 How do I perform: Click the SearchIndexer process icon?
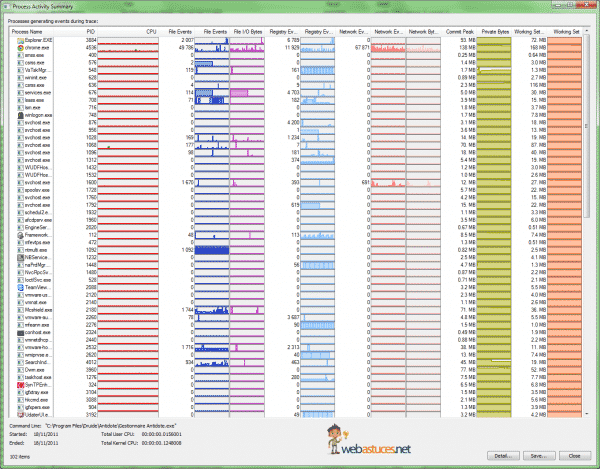[x=21, y=360]
